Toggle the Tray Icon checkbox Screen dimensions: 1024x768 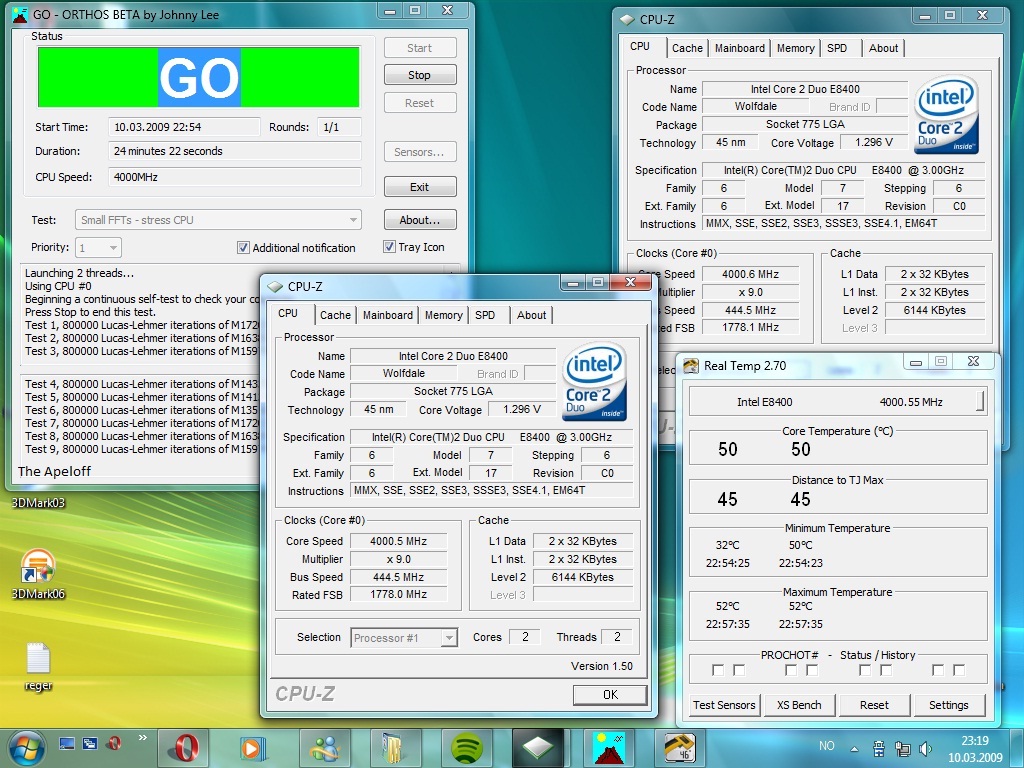click(389, 247)
